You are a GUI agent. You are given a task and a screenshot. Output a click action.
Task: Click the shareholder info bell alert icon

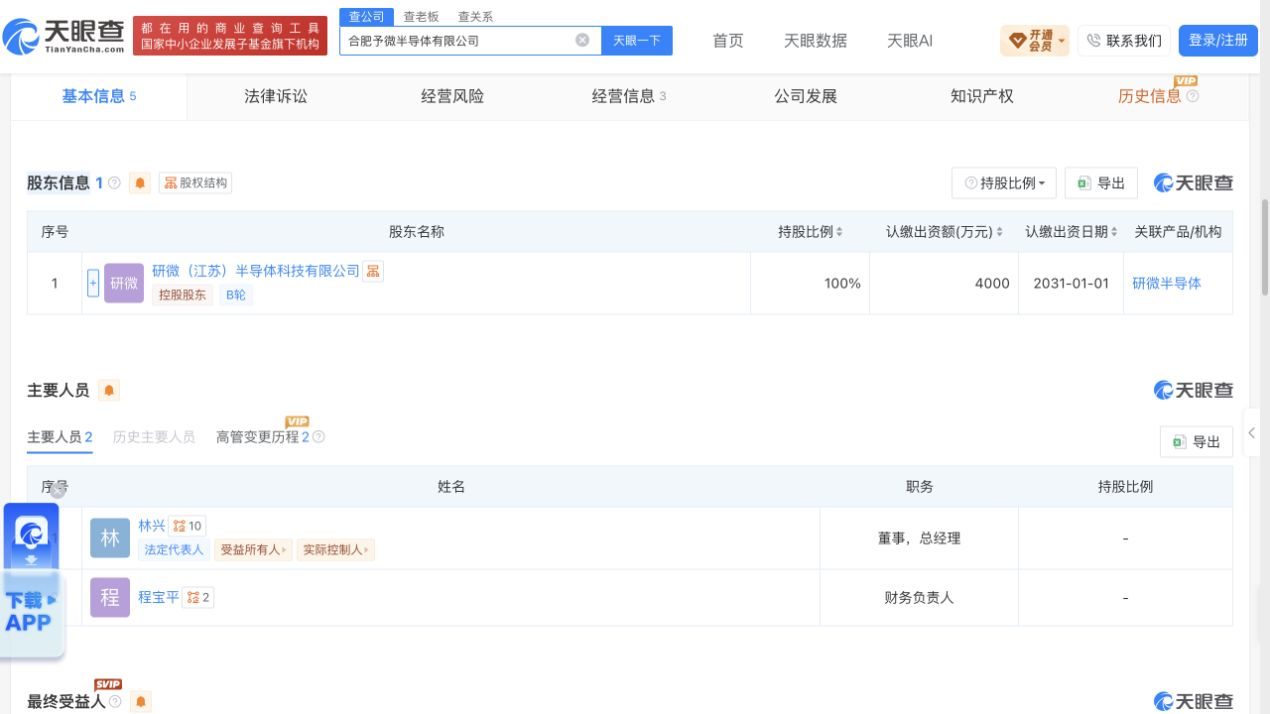point(140,183)
